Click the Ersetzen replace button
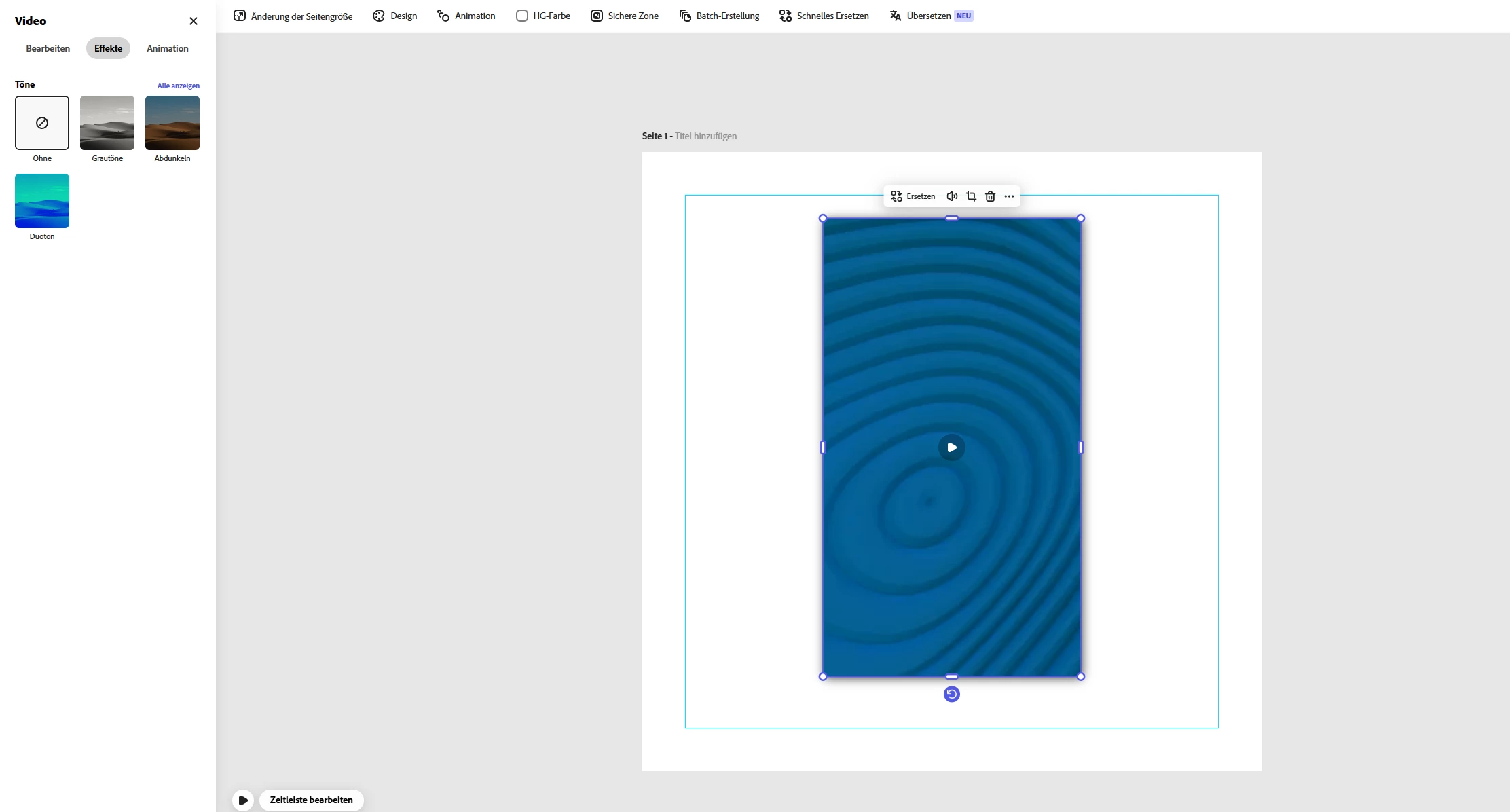 [x=913, y=196]
